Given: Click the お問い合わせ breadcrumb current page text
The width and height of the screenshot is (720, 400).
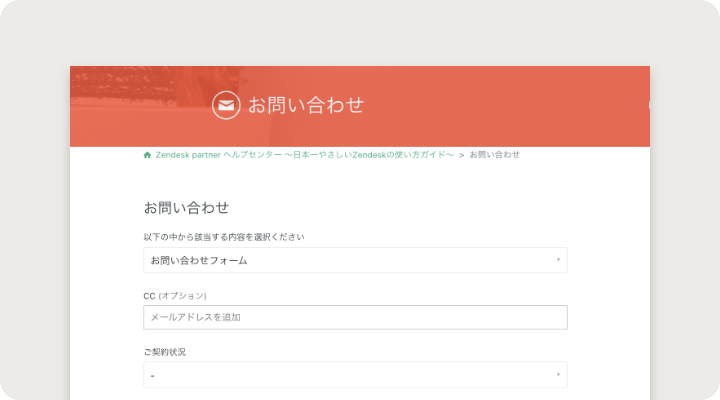Looking at the screenshot, I should (494, 155).
